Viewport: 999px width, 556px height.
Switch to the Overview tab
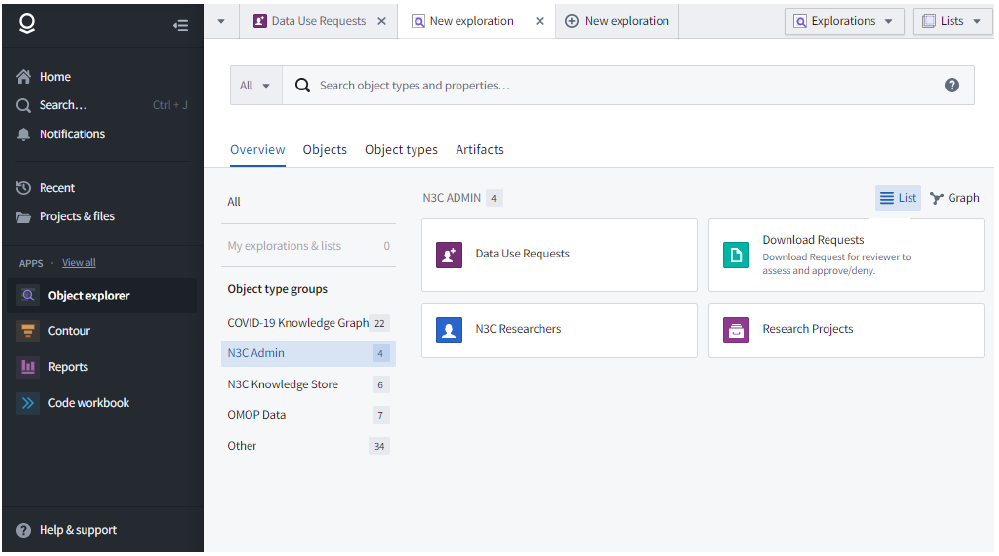click(x=257, y=150)
